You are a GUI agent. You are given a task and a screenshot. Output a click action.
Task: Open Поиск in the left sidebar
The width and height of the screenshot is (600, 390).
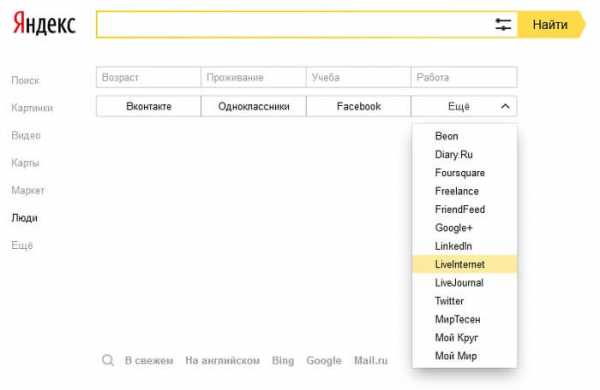(25, 80)
